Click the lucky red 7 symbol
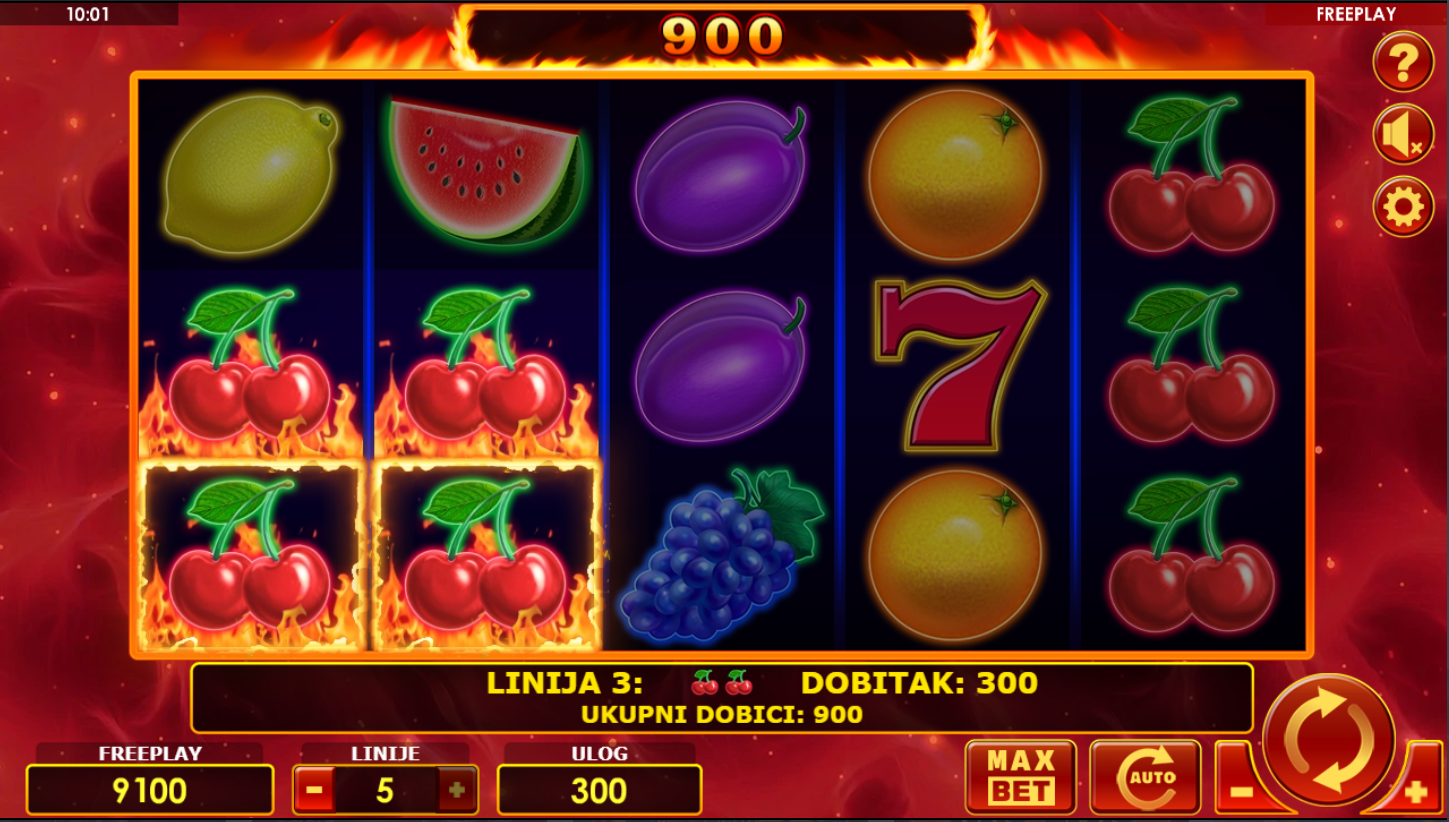Image resolution: width=1449 pixels, height=822 pixels. coord(959,364)
